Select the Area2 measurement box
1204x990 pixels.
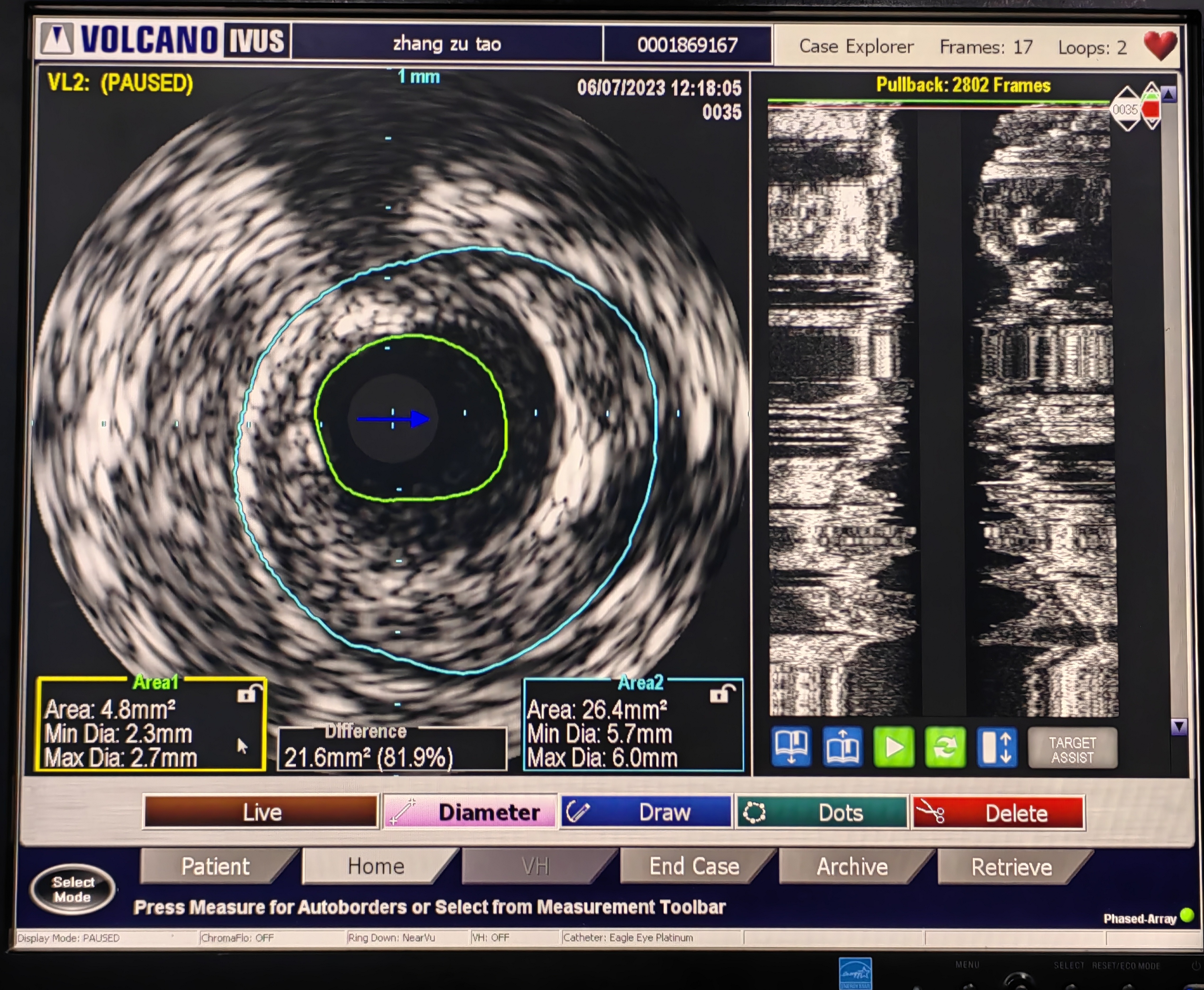[634, 725]
